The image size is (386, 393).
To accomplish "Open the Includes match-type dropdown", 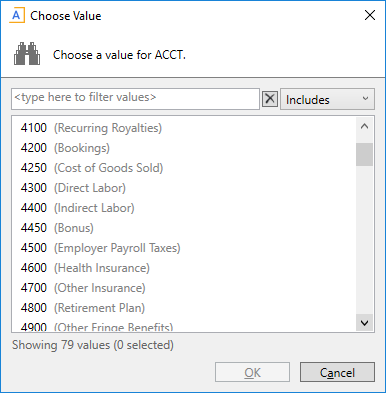I will [327, 99].
